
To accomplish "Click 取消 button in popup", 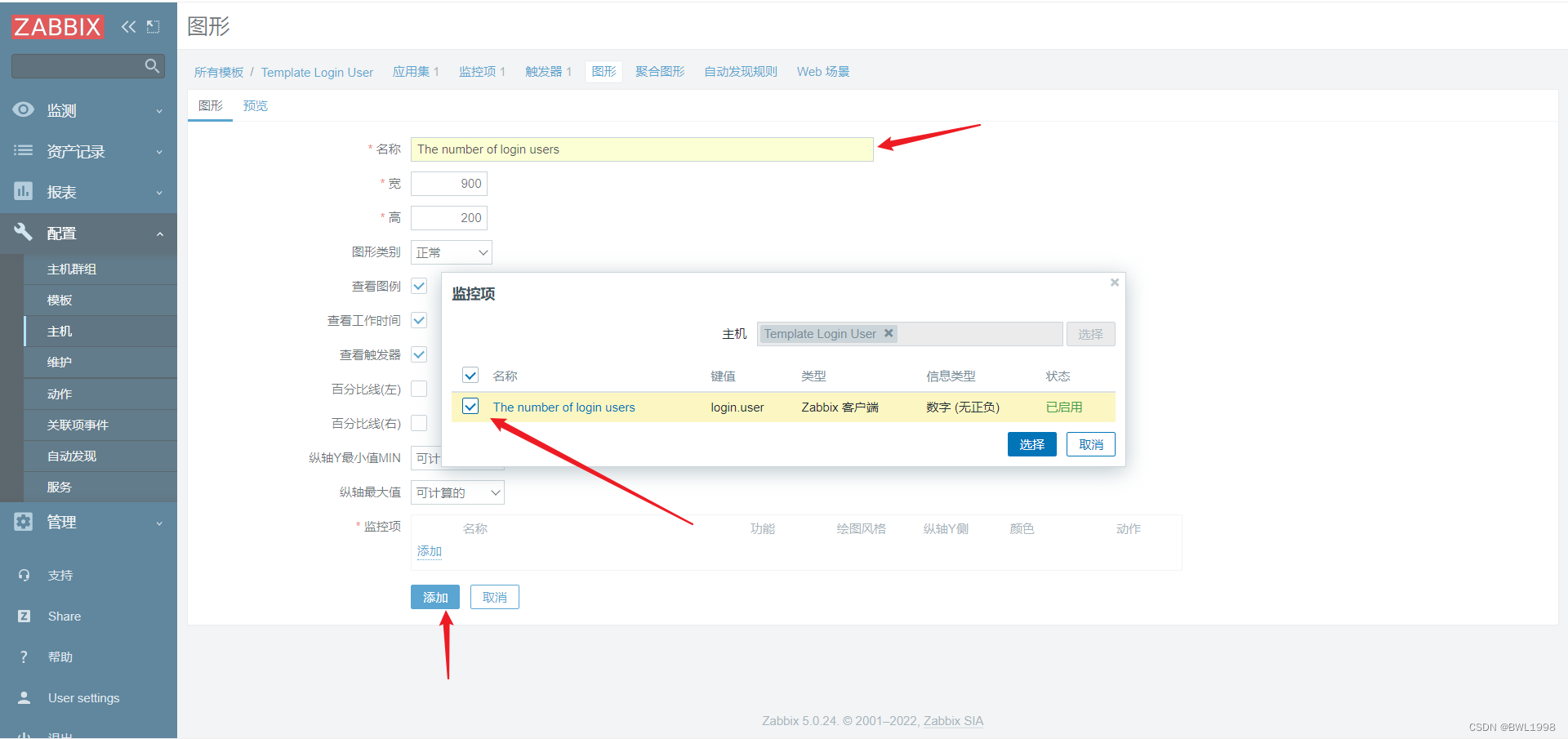I will pyautogui.click(x=1091, y=444).
